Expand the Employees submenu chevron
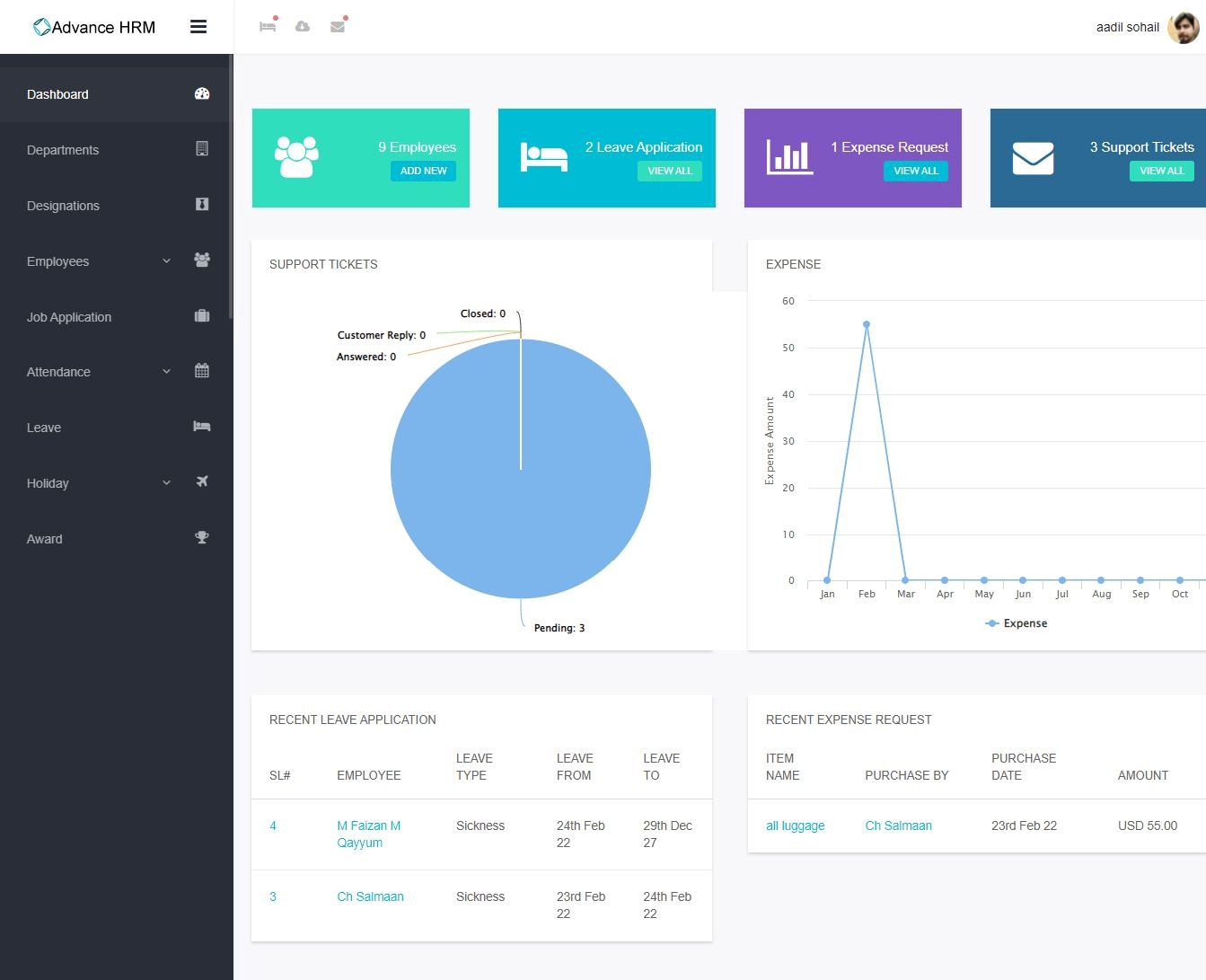 (166, 260)
